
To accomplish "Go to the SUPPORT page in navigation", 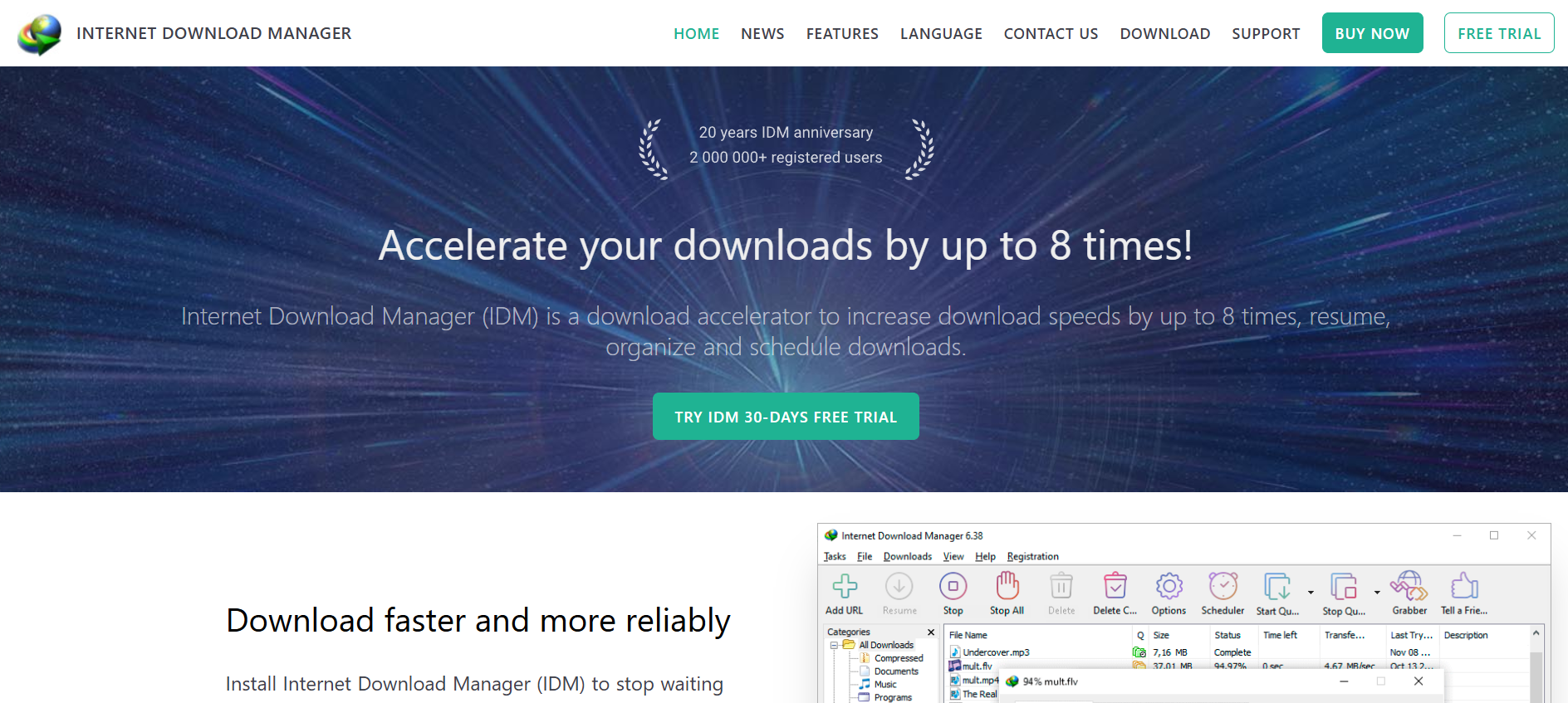I will (x=1265, y=34).
